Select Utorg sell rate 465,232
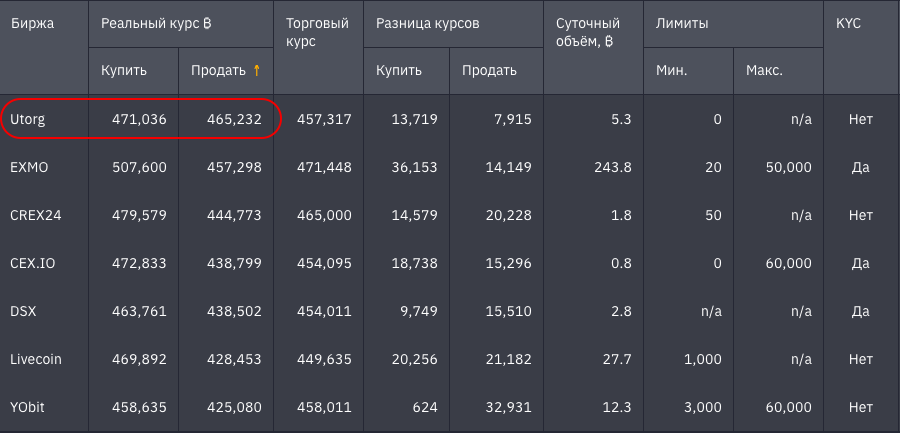 pyautogui.click(x=235, y=119)
